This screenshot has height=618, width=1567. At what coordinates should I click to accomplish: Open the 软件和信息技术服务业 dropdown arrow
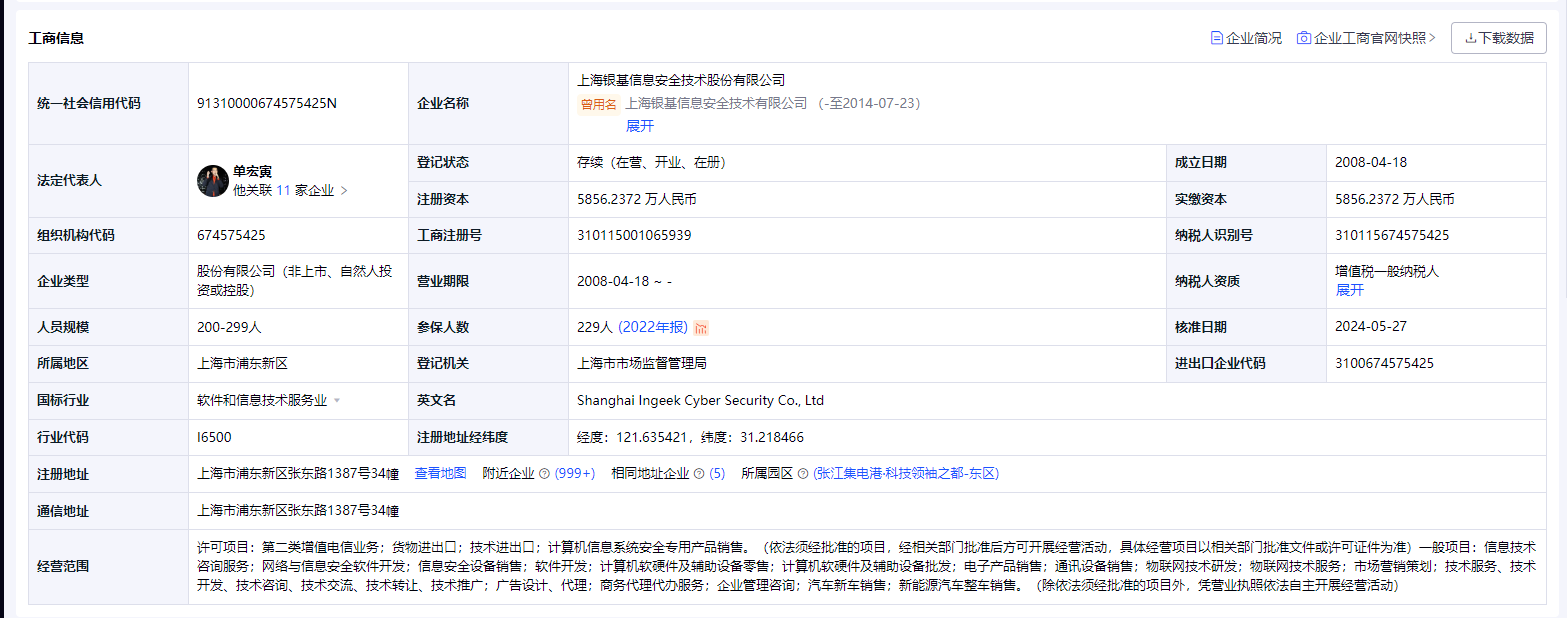(337, 400)
